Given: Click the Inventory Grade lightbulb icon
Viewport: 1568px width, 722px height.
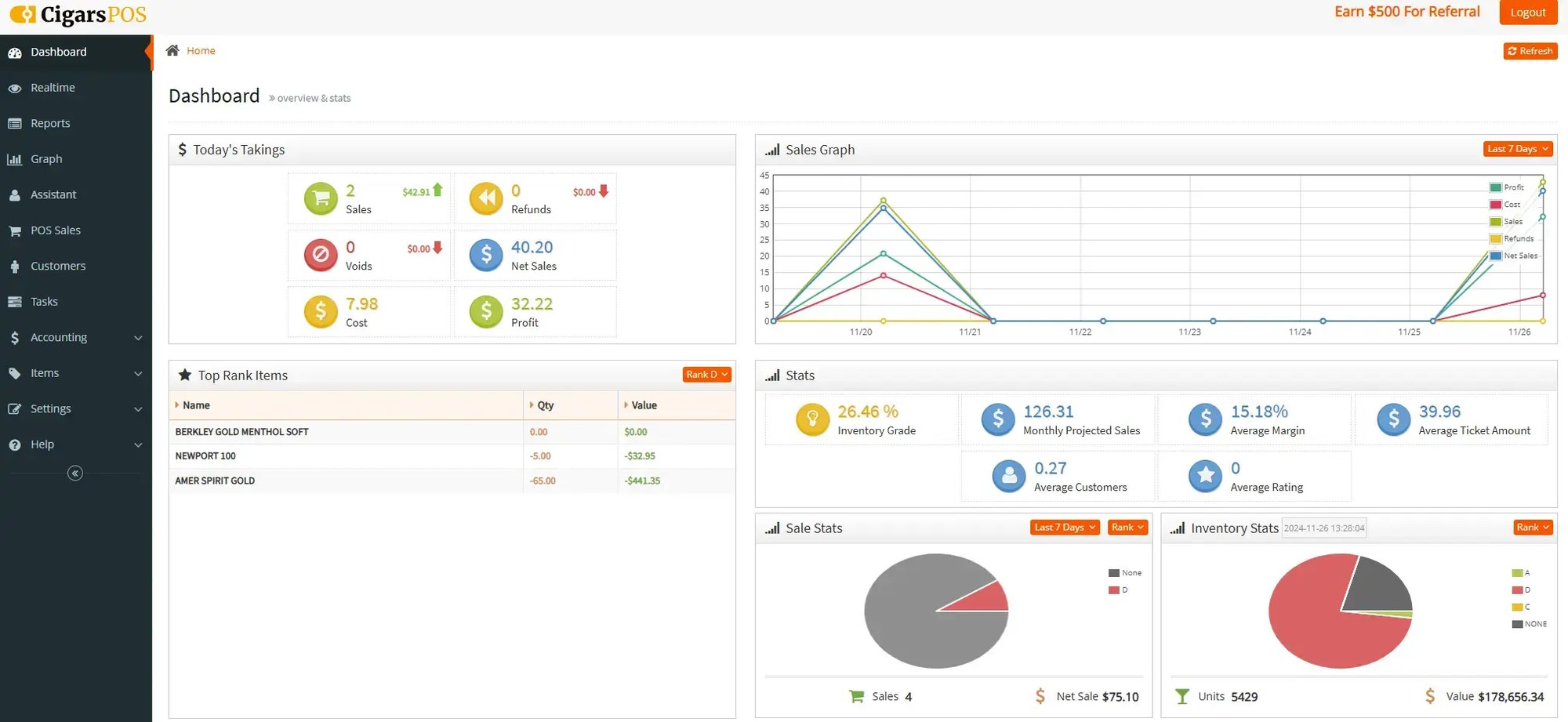Looking at the screenshot, I should point(812,419).
